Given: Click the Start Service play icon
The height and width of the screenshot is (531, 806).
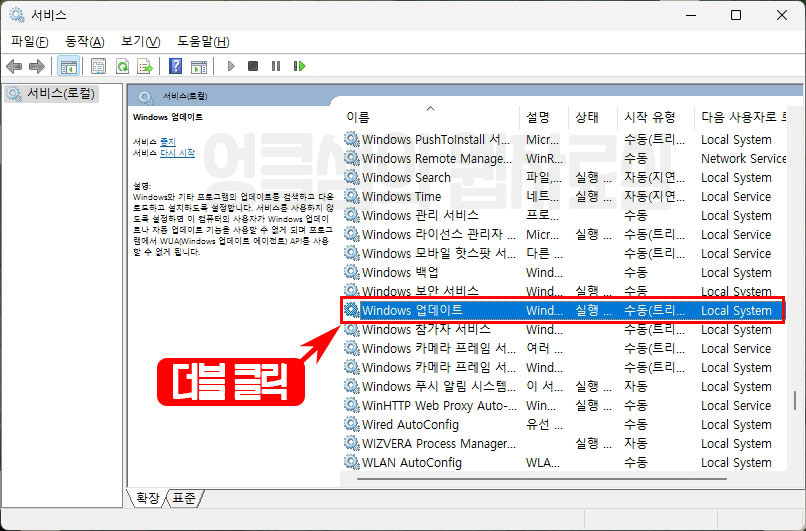Looking at the screenshot, I should pyautogui.click(x=231, y=66).
